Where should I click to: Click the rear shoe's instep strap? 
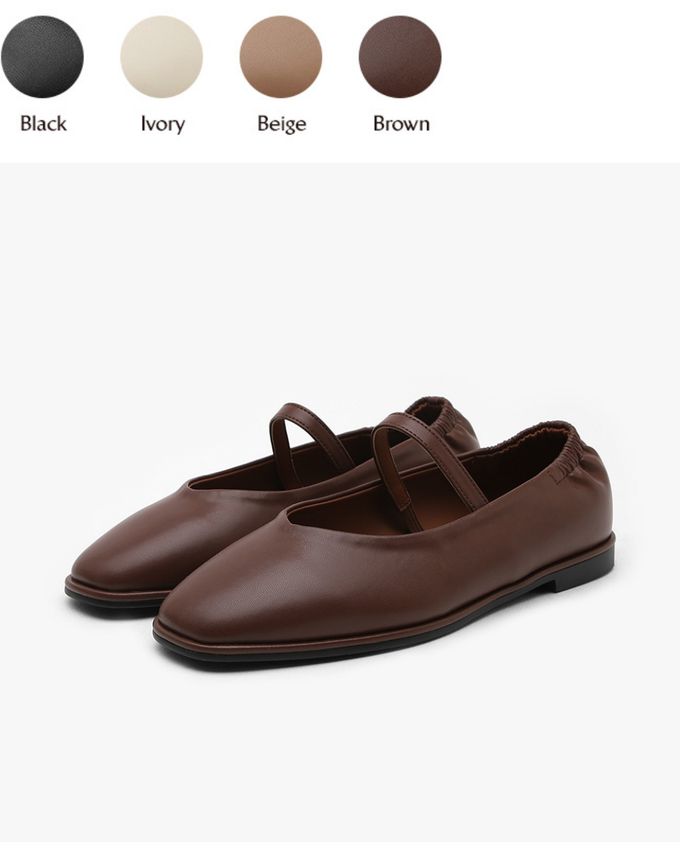tap(306, 439)
